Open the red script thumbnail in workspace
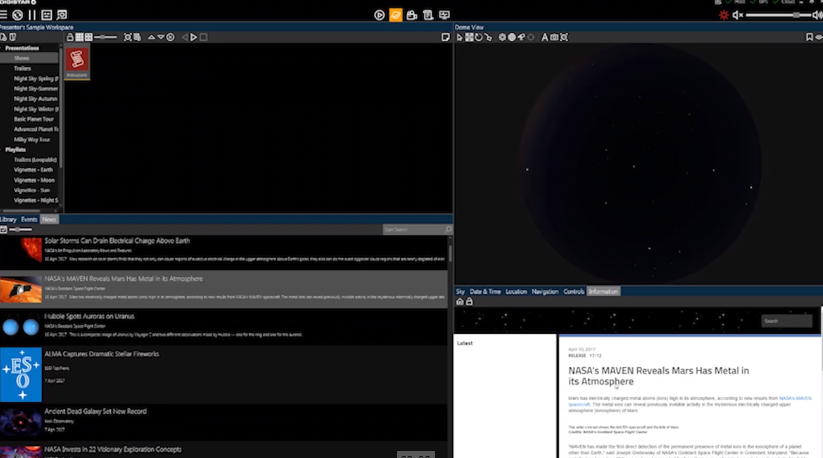The height and width of the screenshot is (458, 823). 77,62
